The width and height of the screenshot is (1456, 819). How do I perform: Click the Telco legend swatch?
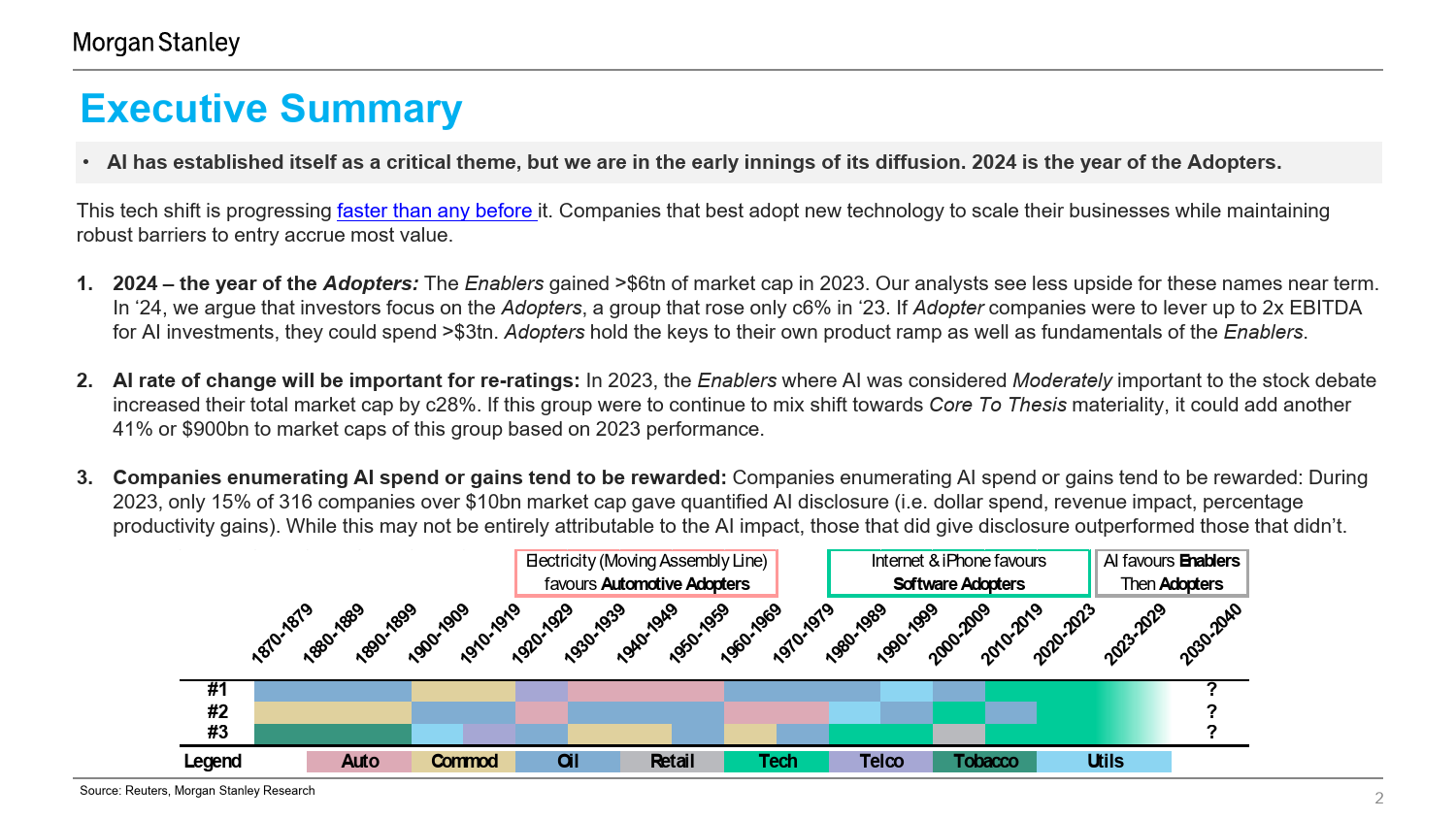880,762
